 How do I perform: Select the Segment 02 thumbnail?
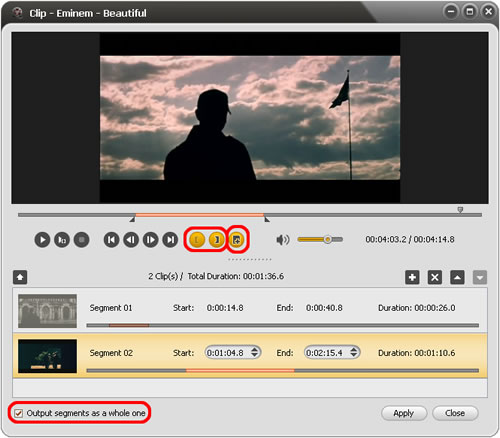coord(47,356)
